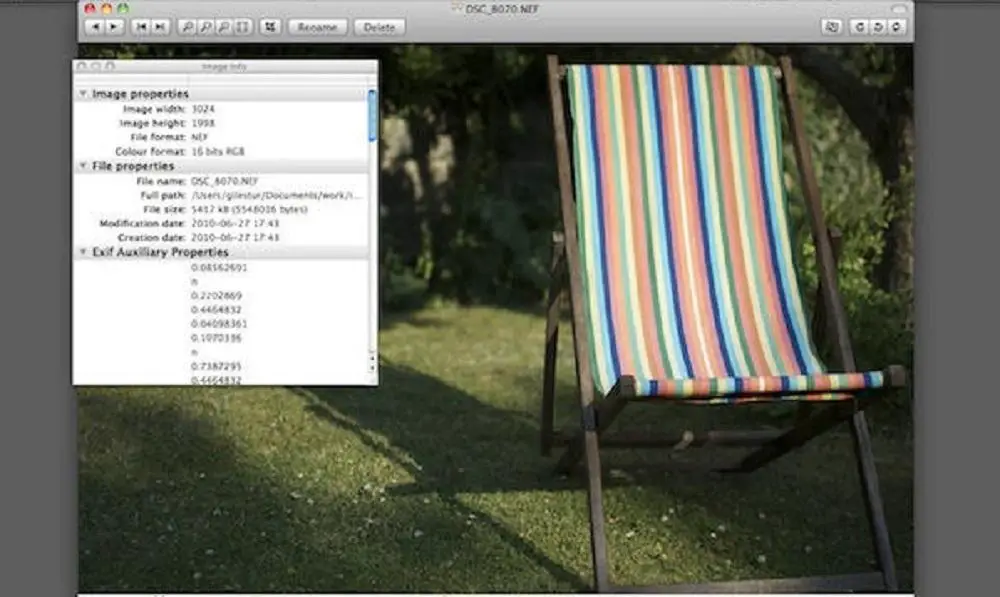Image resolution: width=1000 pixels, height=597 pixels.
Task: Collapse the Exif Auxiliary Properties section
Action: pyautogui.click(x=83, y=253)
